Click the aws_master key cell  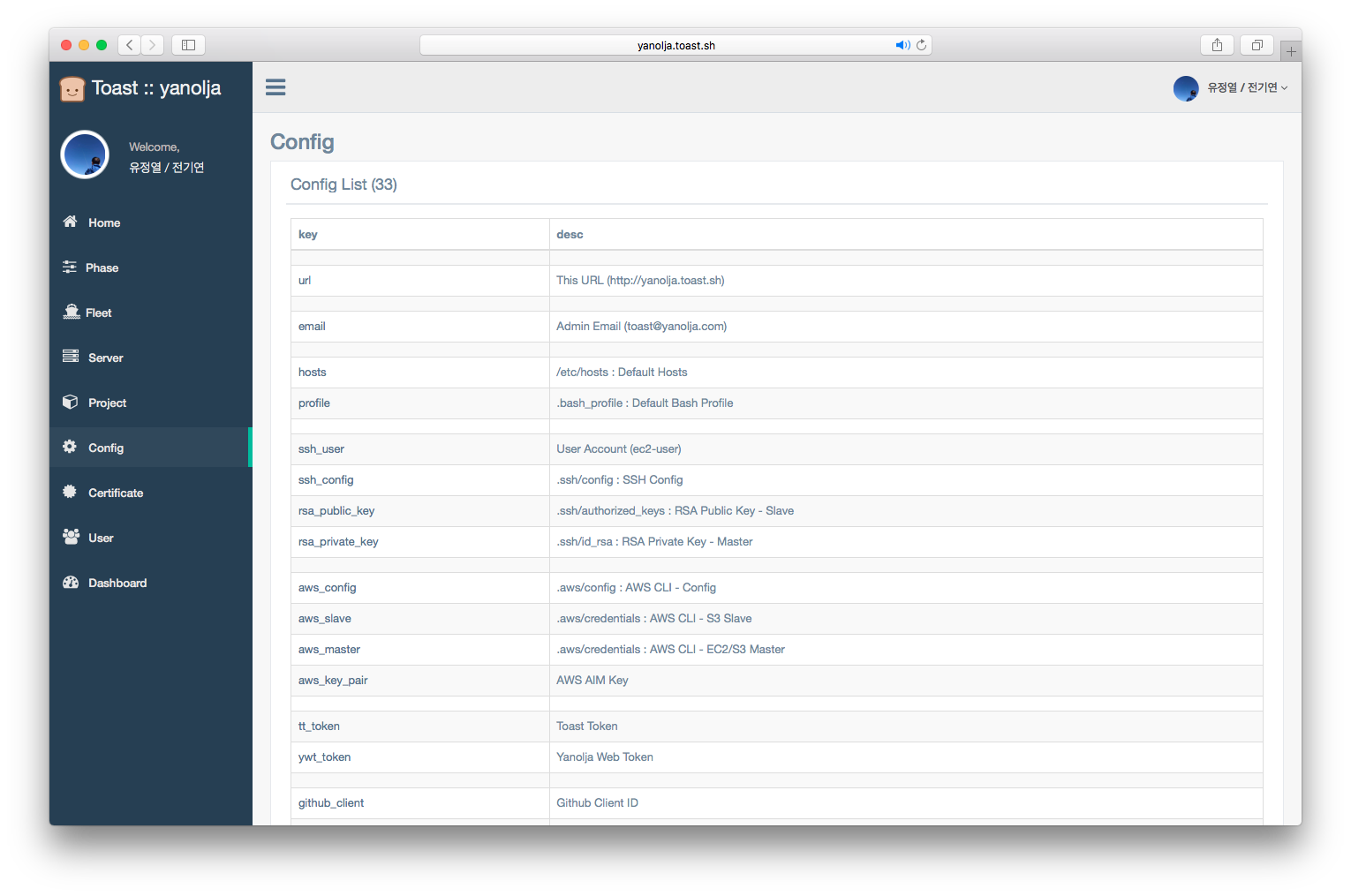tap(420, 650)
